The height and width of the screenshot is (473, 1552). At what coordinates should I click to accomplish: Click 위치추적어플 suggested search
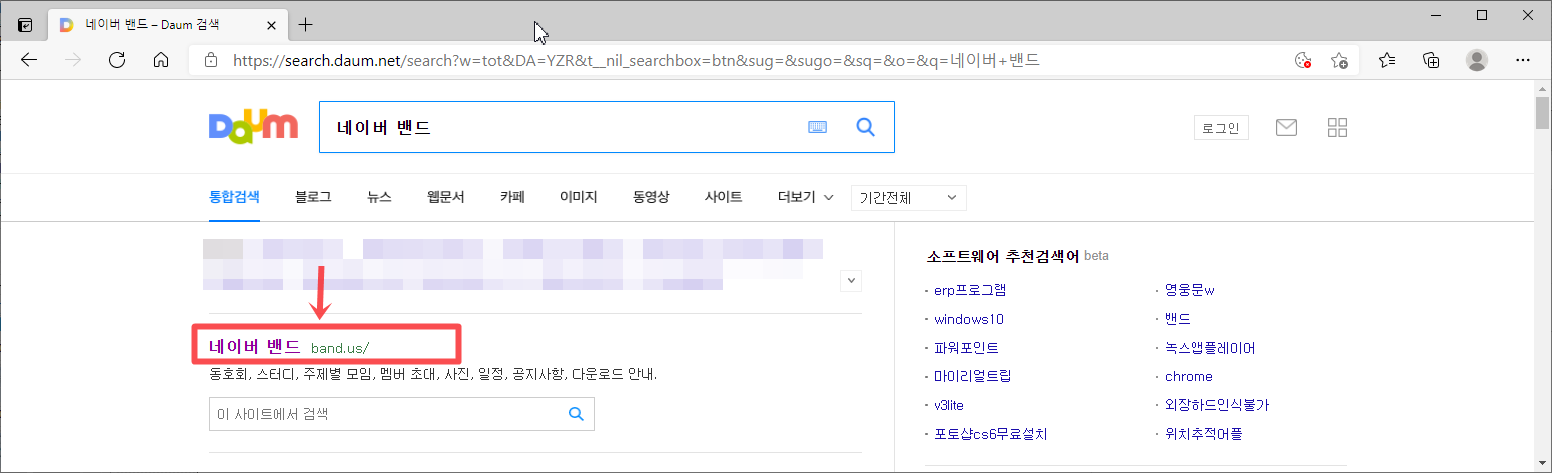point(1204,434)
